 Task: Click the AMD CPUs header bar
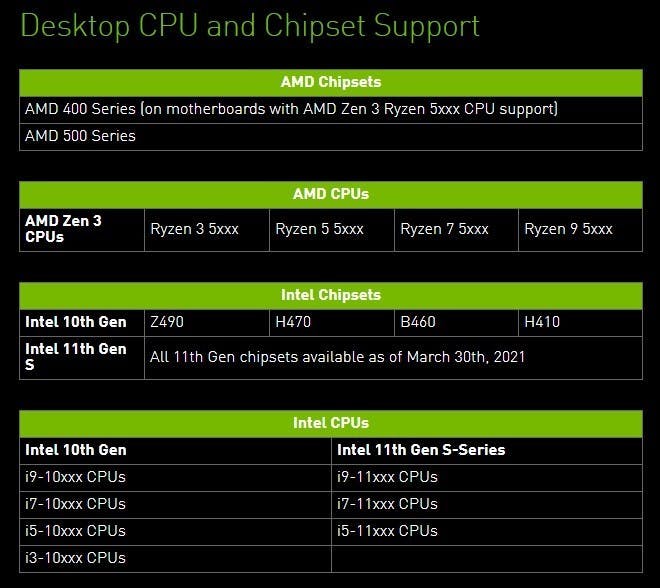pyautogui.click(x=331, y=195)
